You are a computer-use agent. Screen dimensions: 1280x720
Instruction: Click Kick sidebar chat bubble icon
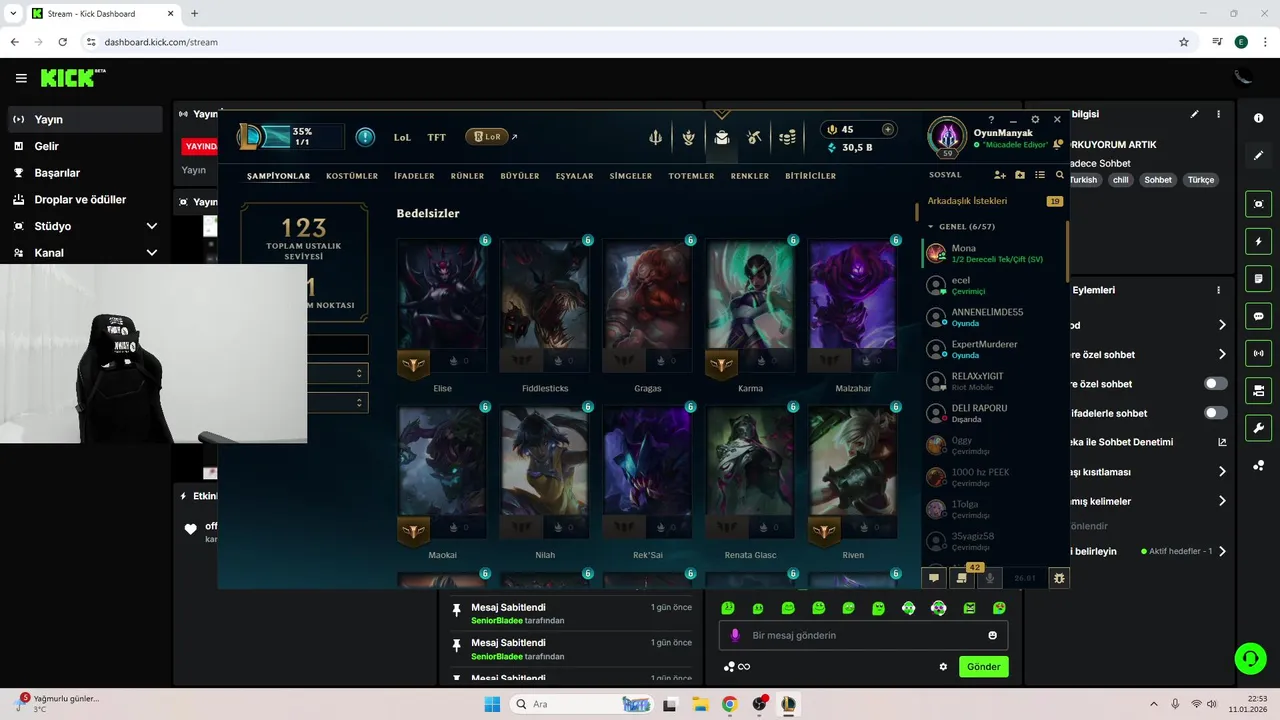click(1258, 315)
